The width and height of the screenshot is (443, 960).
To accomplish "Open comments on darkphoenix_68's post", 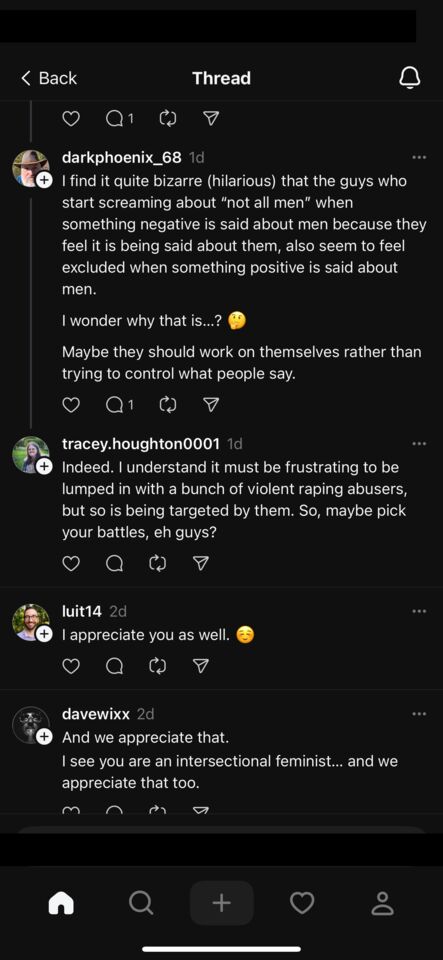I will pyautogui.click(x=119, y=405).
